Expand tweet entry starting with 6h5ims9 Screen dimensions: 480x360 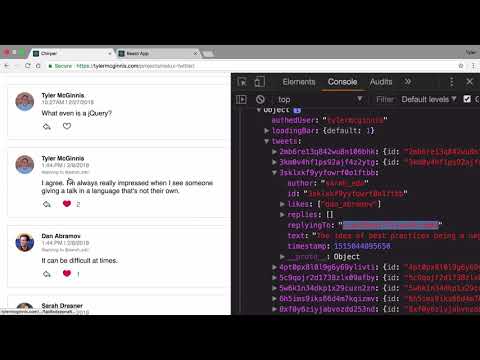pyautogui.click(x=274, y=299)
